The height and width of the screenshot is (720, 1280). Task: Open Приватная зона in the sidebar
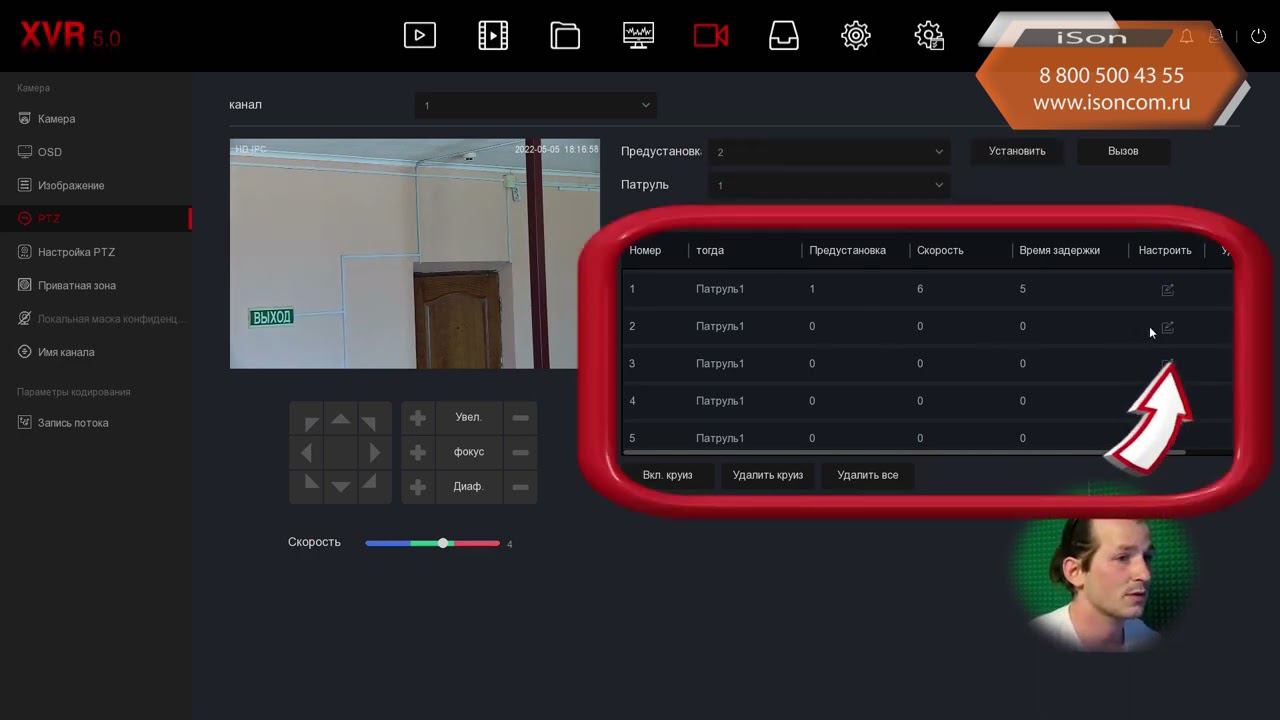[77, 286]
